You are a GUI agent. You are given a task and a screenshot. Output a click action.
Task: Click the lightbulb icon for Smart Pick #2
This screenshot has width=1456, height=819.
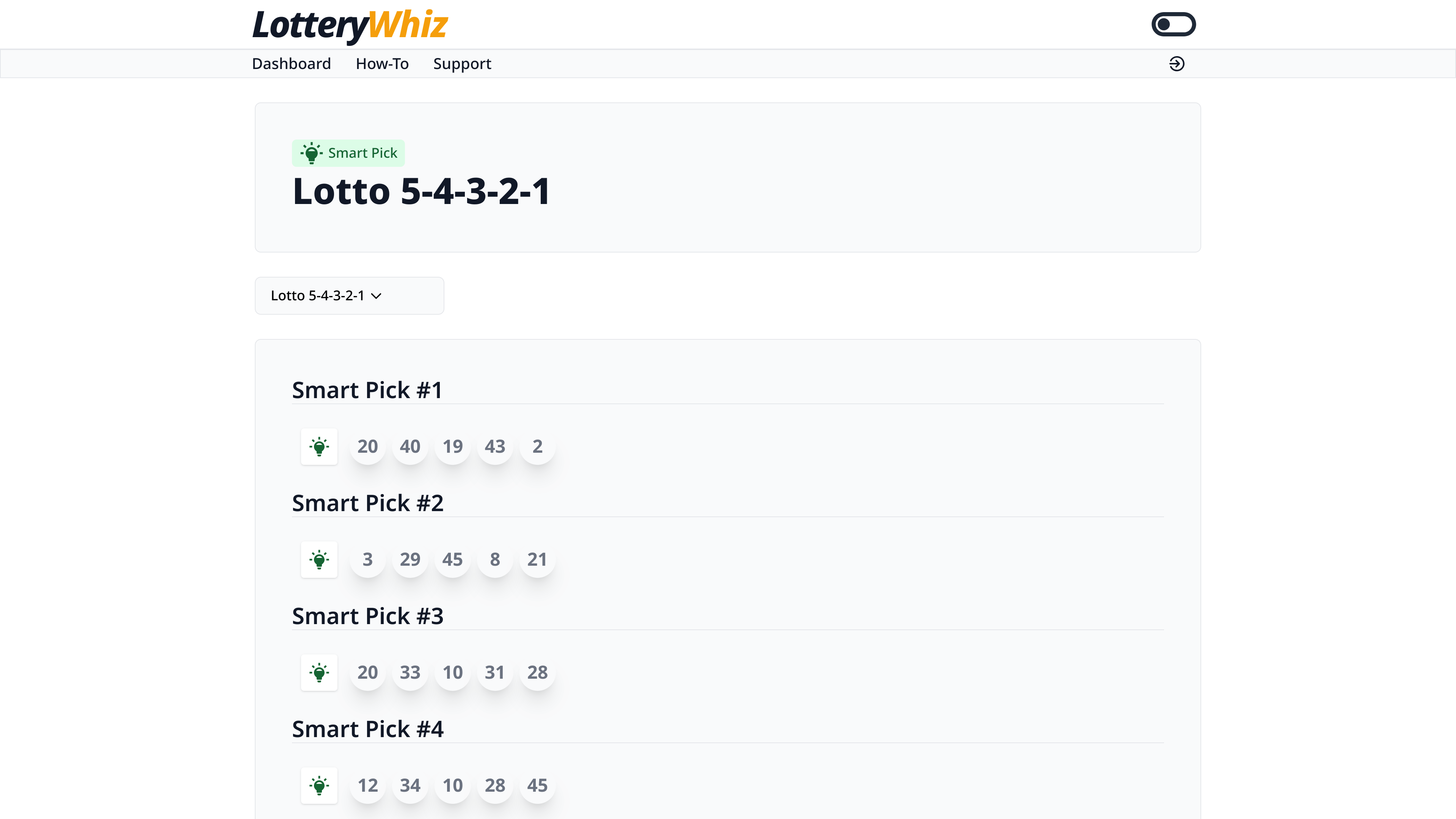pos(319,560)
